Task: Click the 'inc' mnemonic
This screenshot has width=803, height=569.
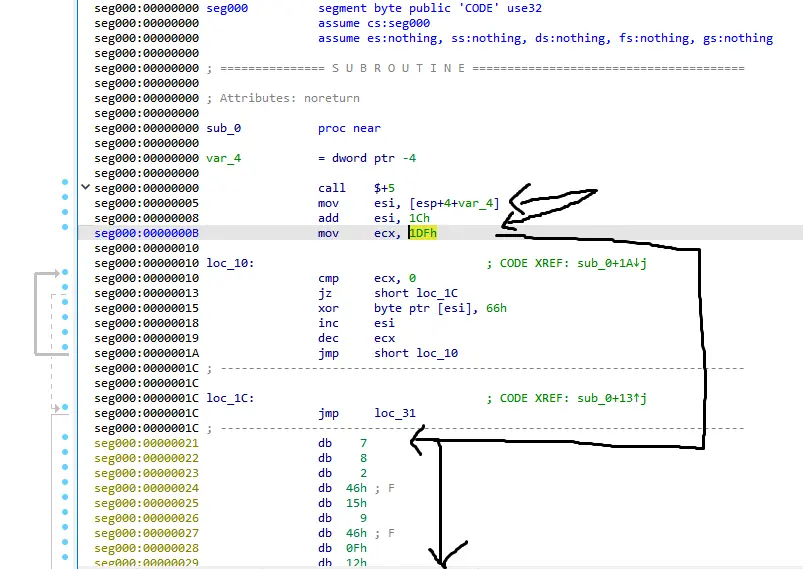Action: click(328, 323)
